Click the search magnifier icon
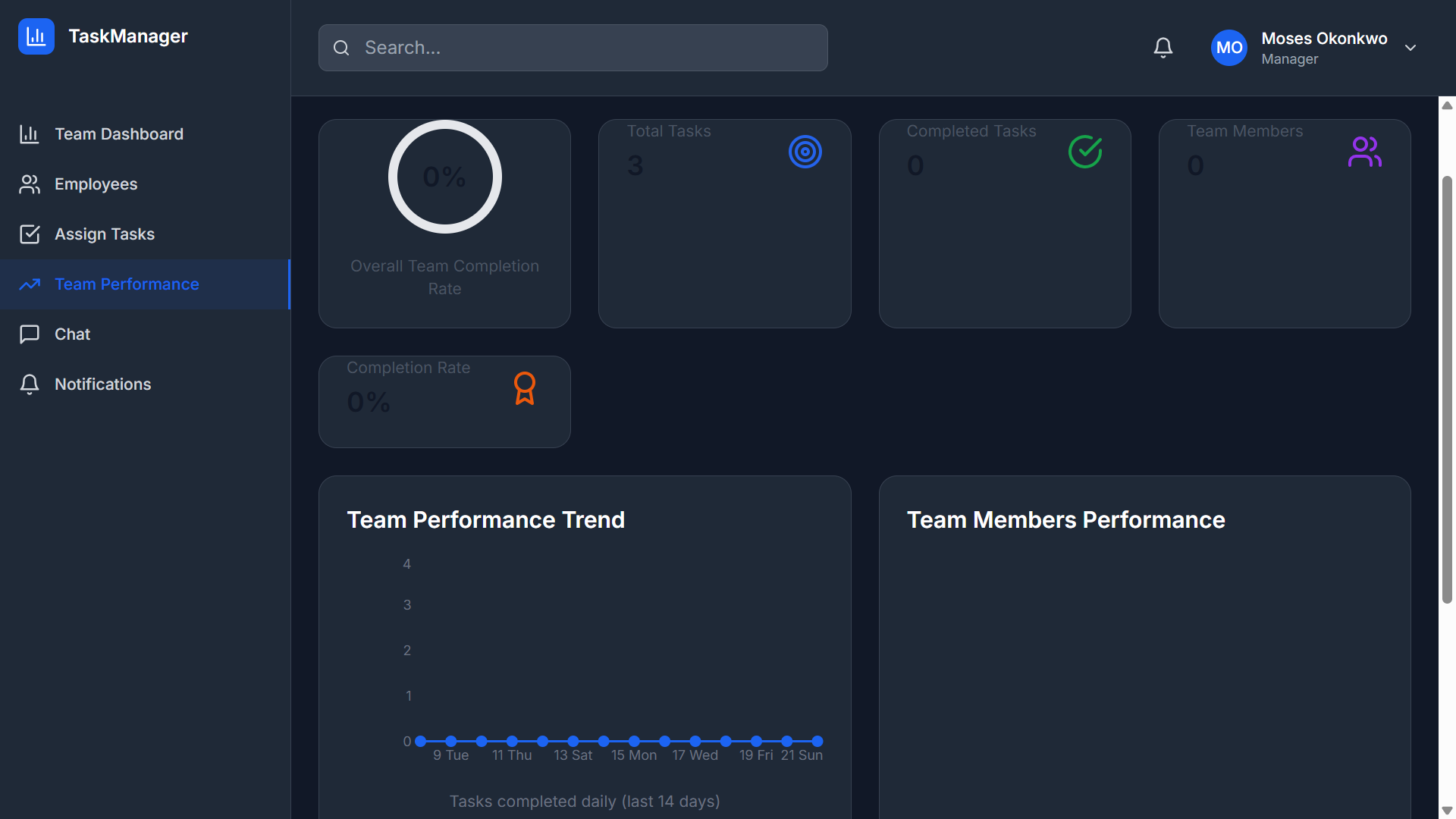Viewport: 1456px width, 819px height. [x=341, y=48]
